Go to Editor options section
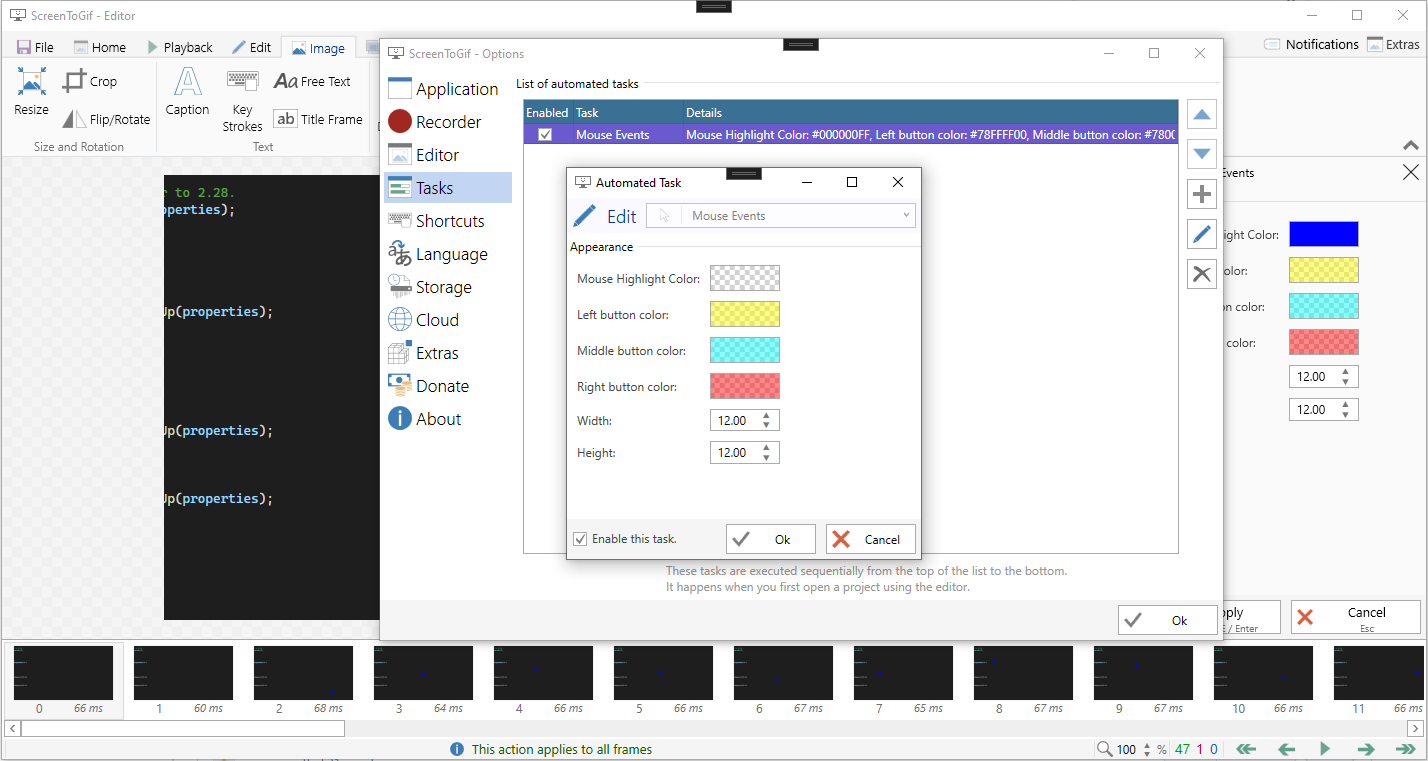 click(x=447, y=155)
